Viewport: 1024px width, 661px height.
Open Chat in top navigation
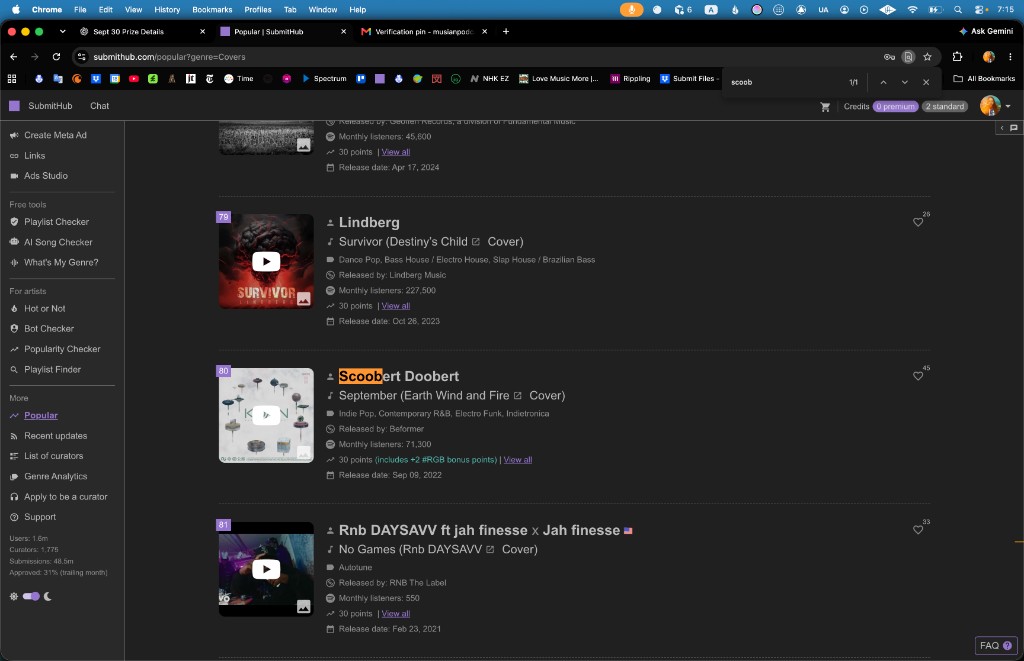click(x=99, y=106)
